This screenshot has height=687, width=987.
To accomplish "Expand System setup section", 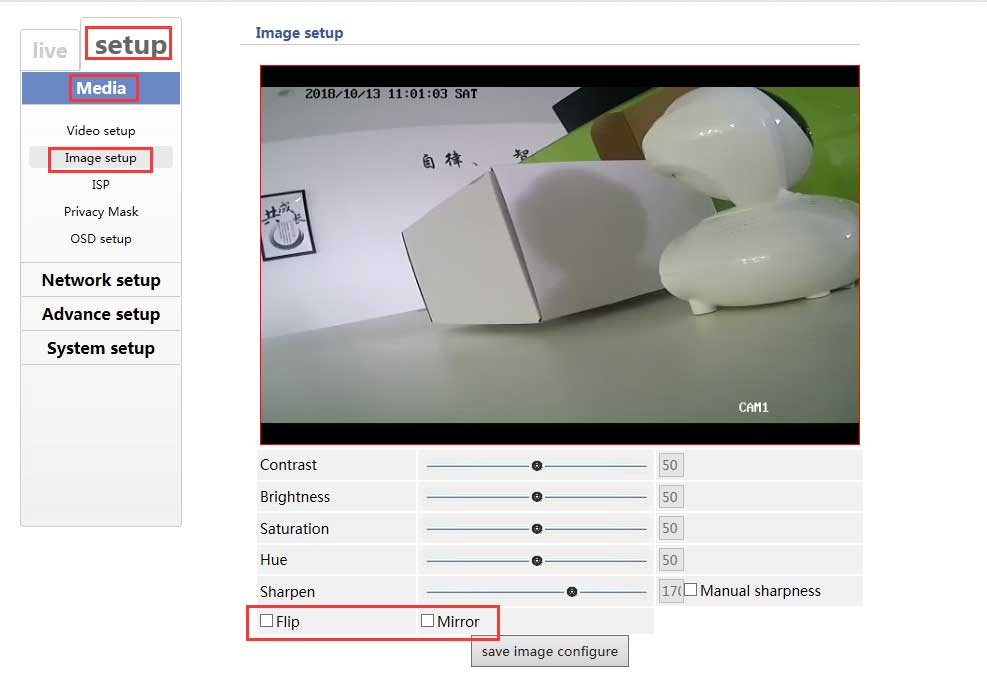I will pos(101,348).
